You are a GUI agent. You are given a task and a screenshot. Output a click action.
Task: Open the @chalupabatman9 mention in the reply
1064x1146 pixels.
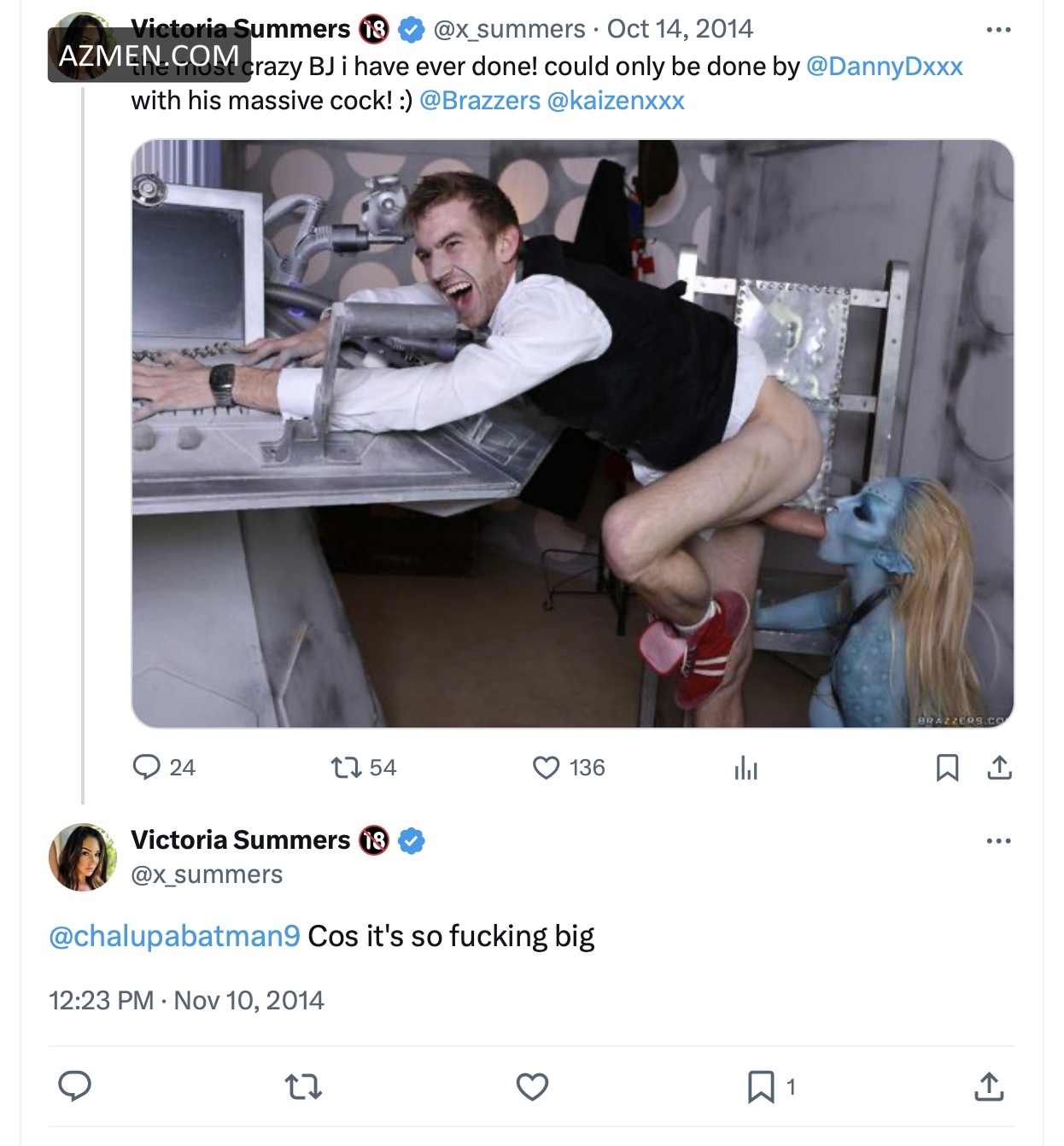point(174,936)
